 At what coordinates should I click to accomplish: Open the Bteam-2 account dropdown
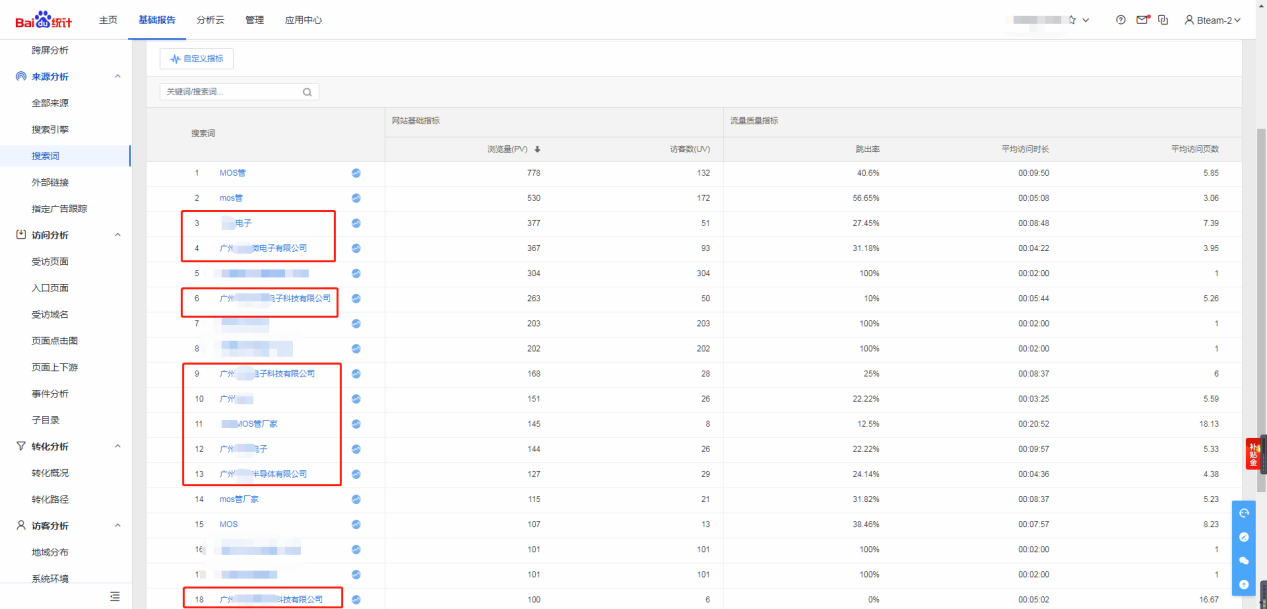click(x=1212, y=20)
